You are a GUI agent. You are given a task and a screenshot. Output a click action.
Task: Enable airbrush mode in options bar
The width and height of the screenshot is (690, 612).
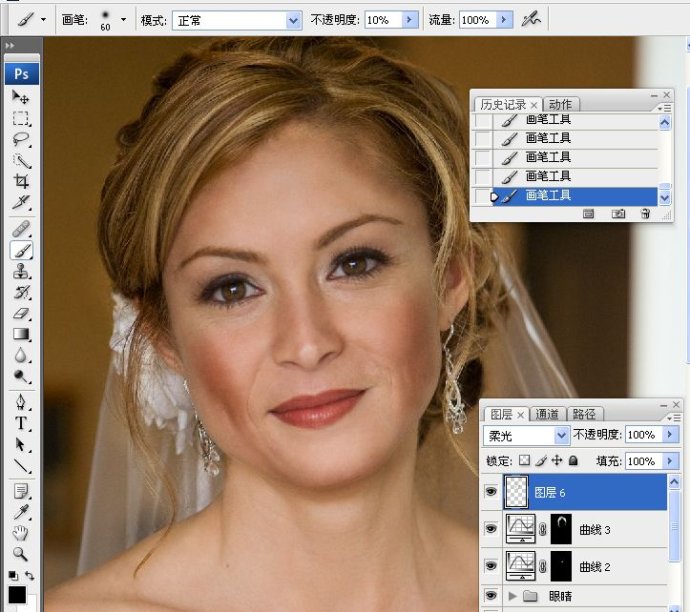[531, 19]
